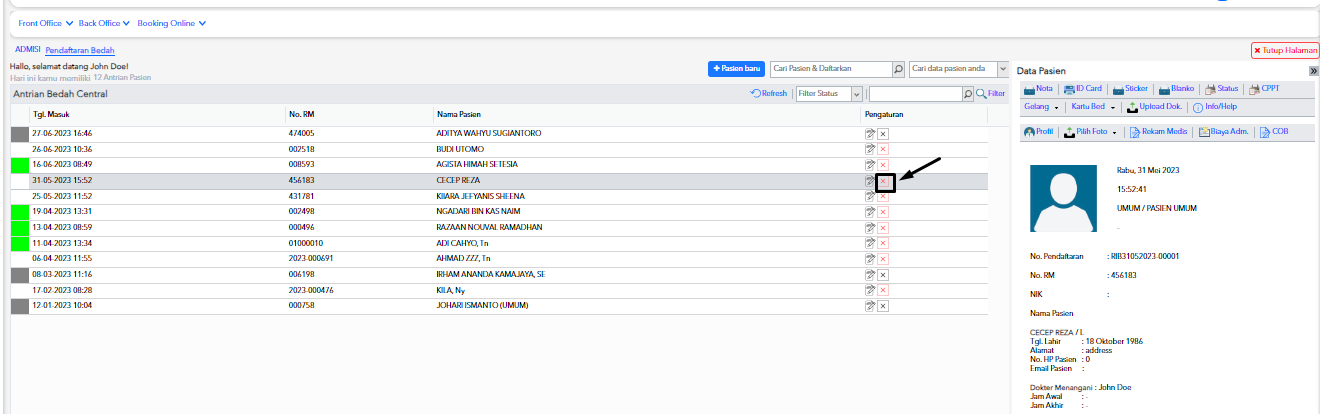Open Rekam Medis for the patient

(x=1157, y=131)
